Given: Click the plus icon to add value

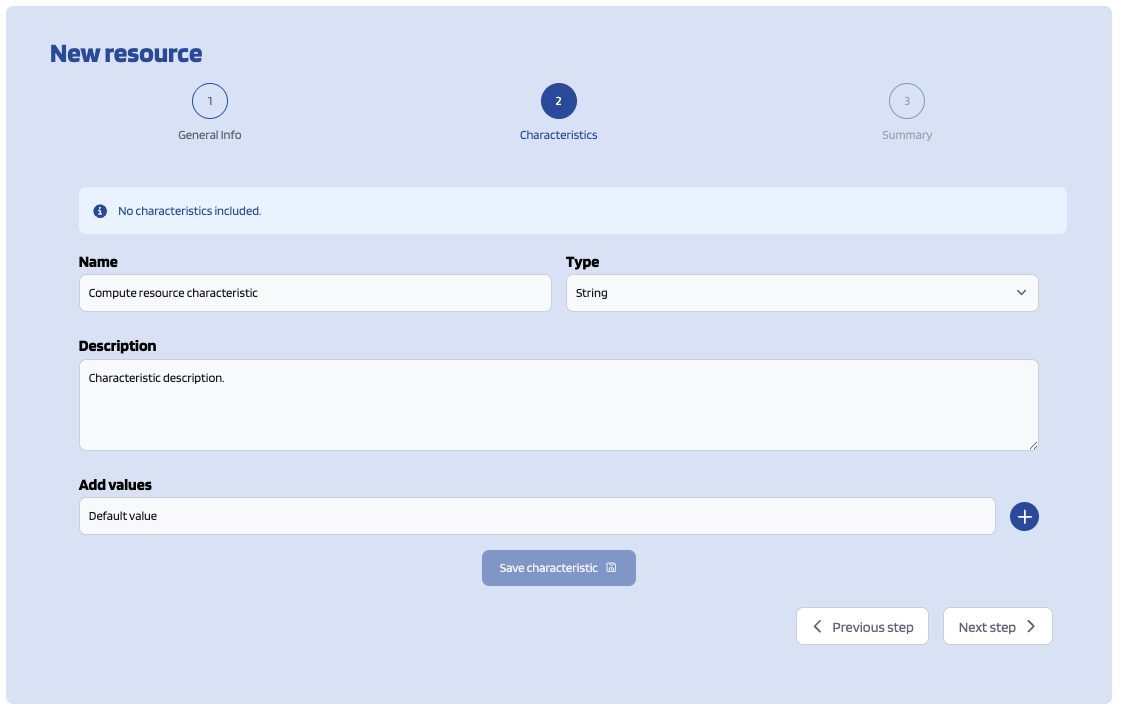Looking at the screenshot, I should (1024, 517).
